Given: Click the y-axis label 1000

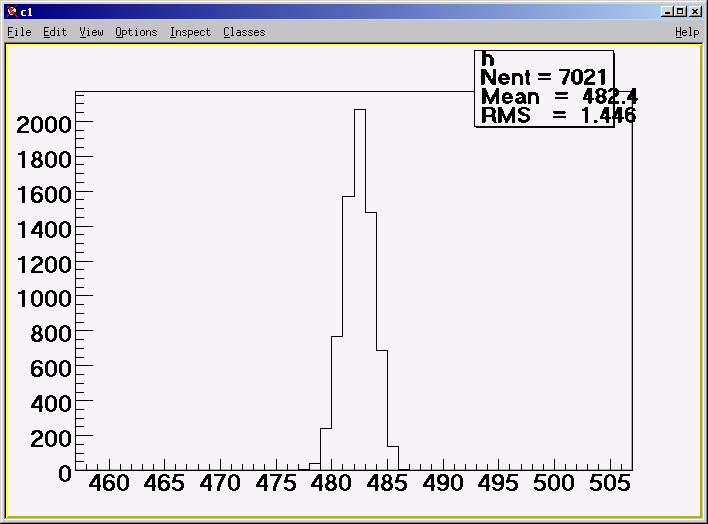Looking at the screenshot, I should (x=44, y=299).
